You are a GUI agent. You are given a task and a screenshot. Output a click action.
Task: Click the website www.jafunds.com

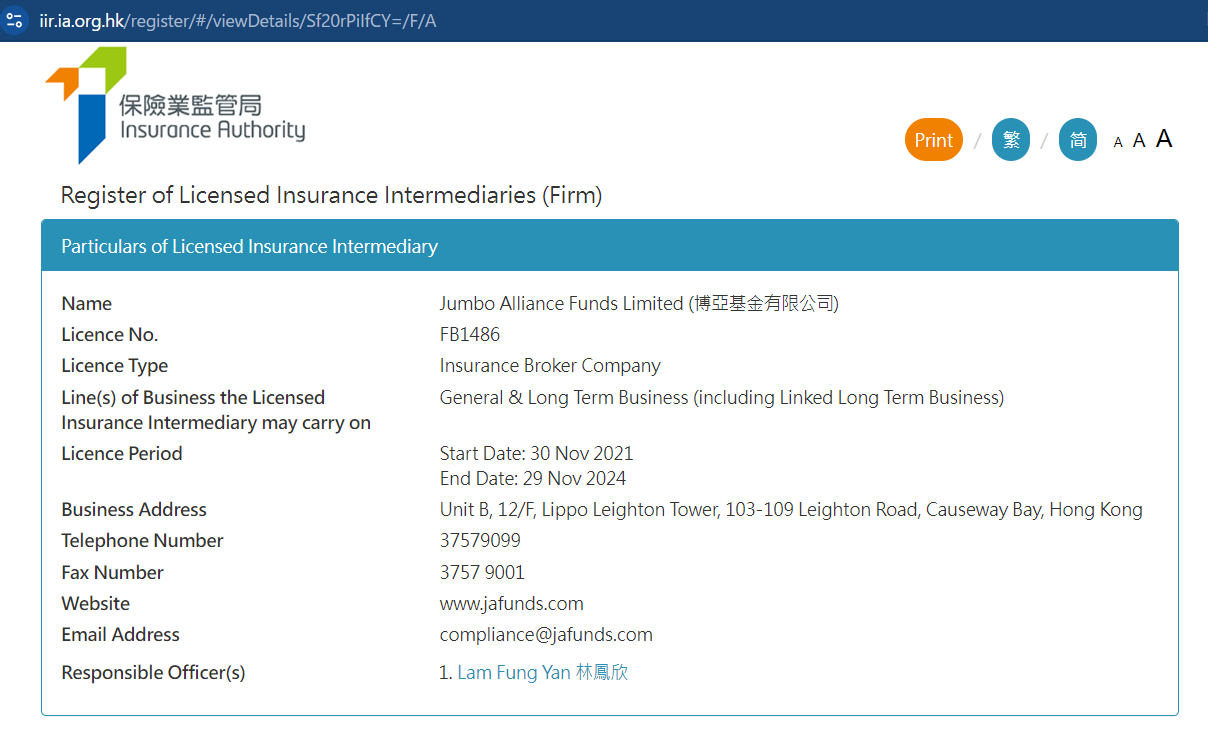[511, 604]
